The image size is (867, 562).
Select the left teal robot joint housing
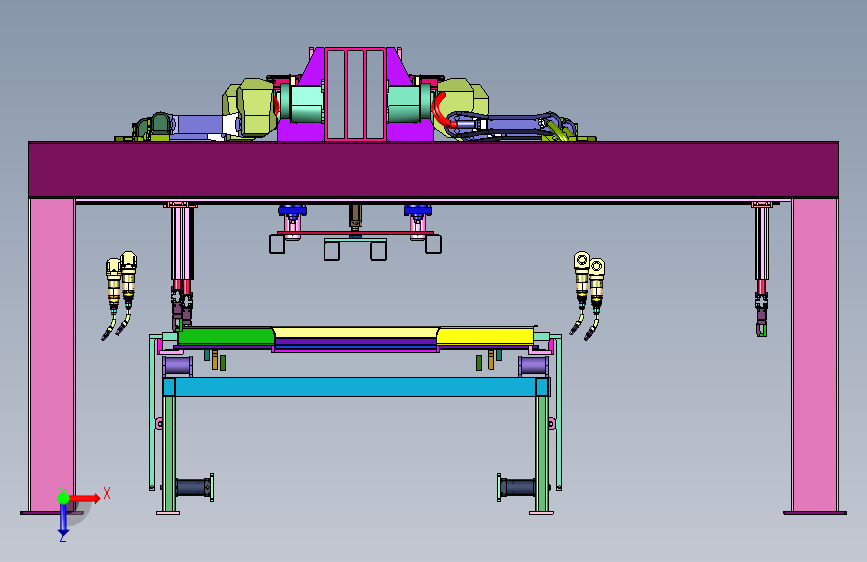(x=301, y=104)
